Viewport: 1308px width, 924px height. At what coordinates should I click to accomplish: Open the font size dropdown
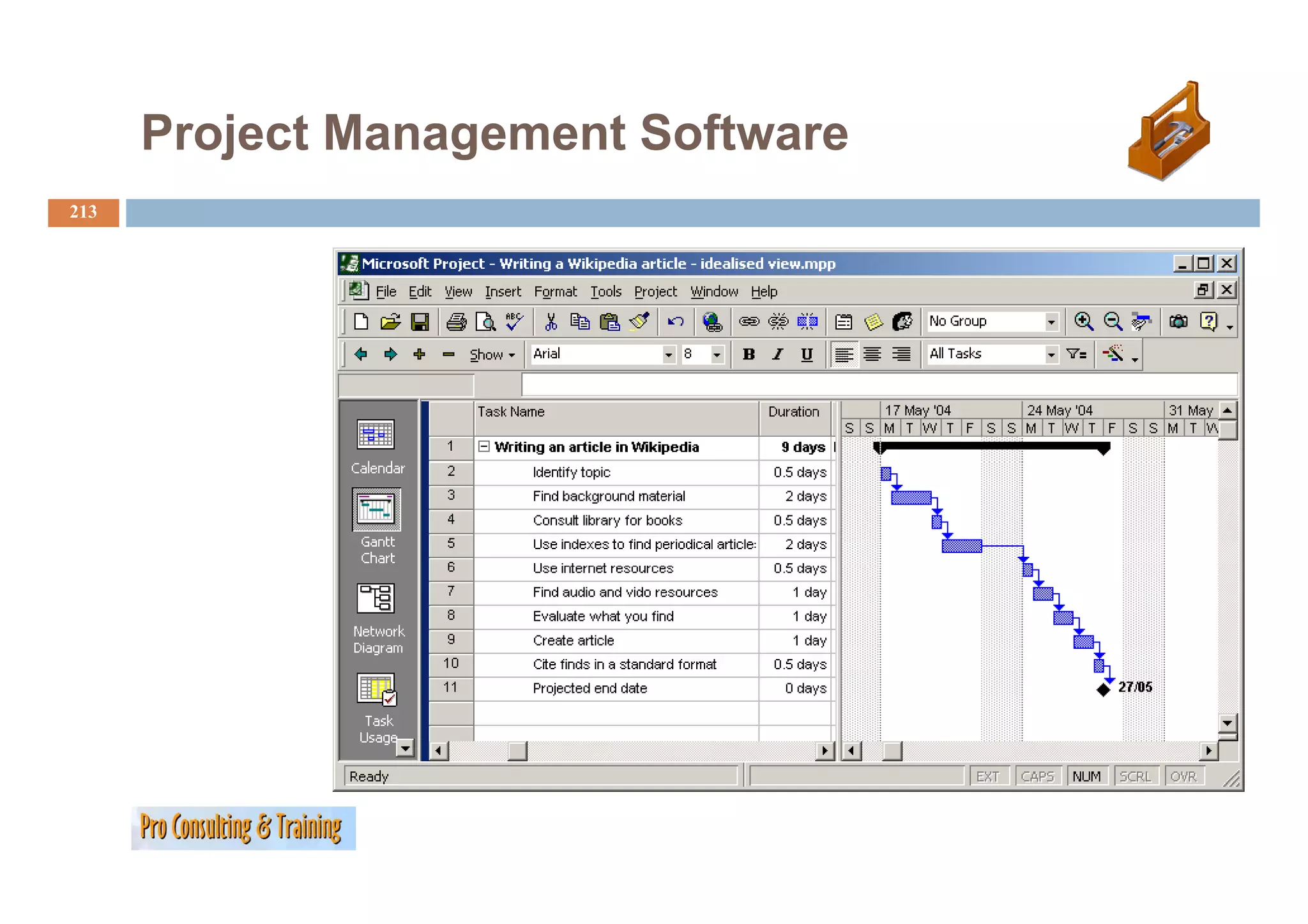coord(717,354)
